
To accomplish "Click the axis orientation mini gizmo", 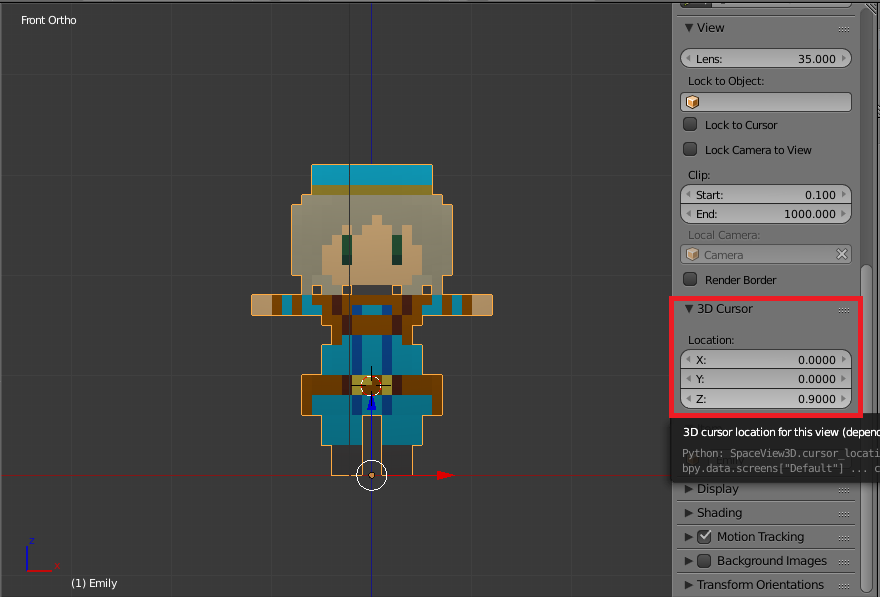I will pos(42,555).
